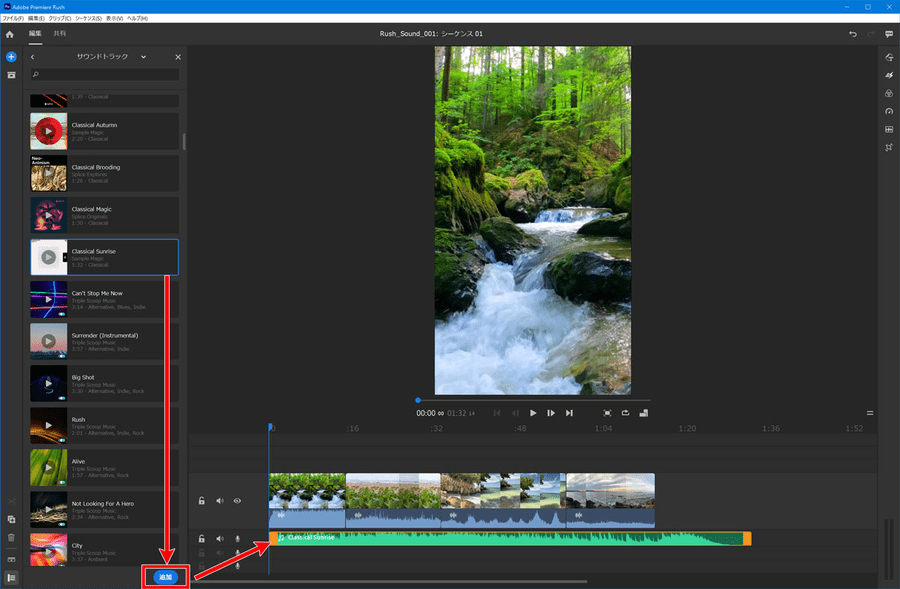Open the crop and rotate tool
This screenshot has height=589, width=900.
[889, 147]
